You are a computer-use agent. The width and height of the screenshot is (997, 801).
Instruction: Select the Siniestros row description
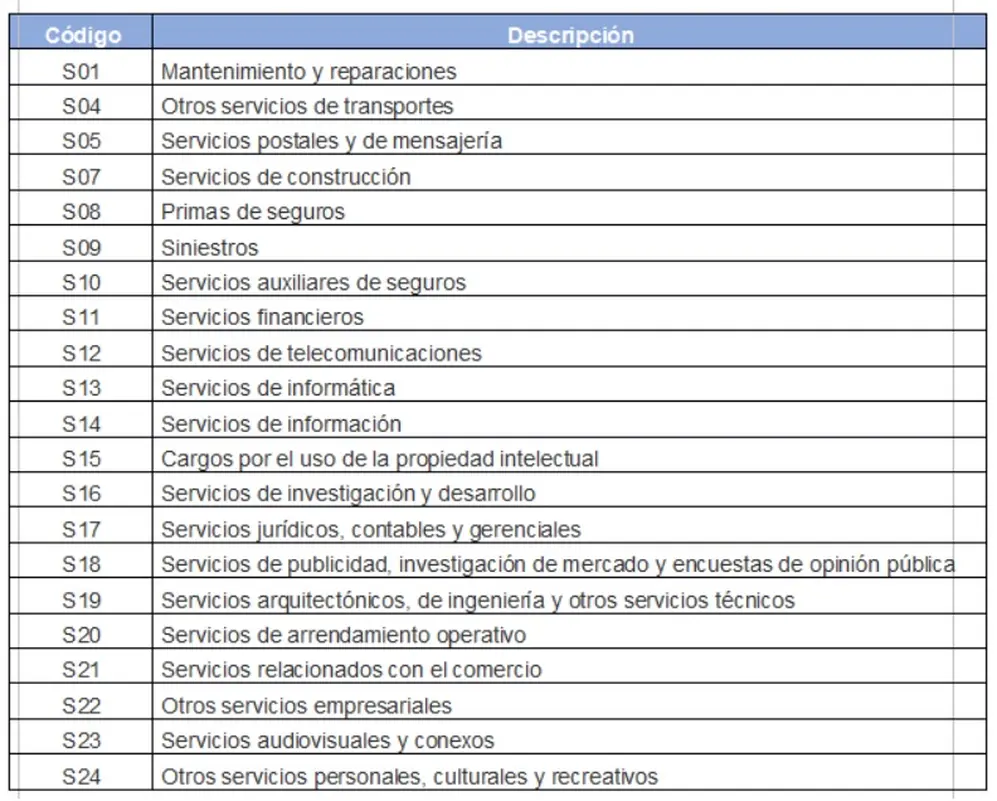570,243
